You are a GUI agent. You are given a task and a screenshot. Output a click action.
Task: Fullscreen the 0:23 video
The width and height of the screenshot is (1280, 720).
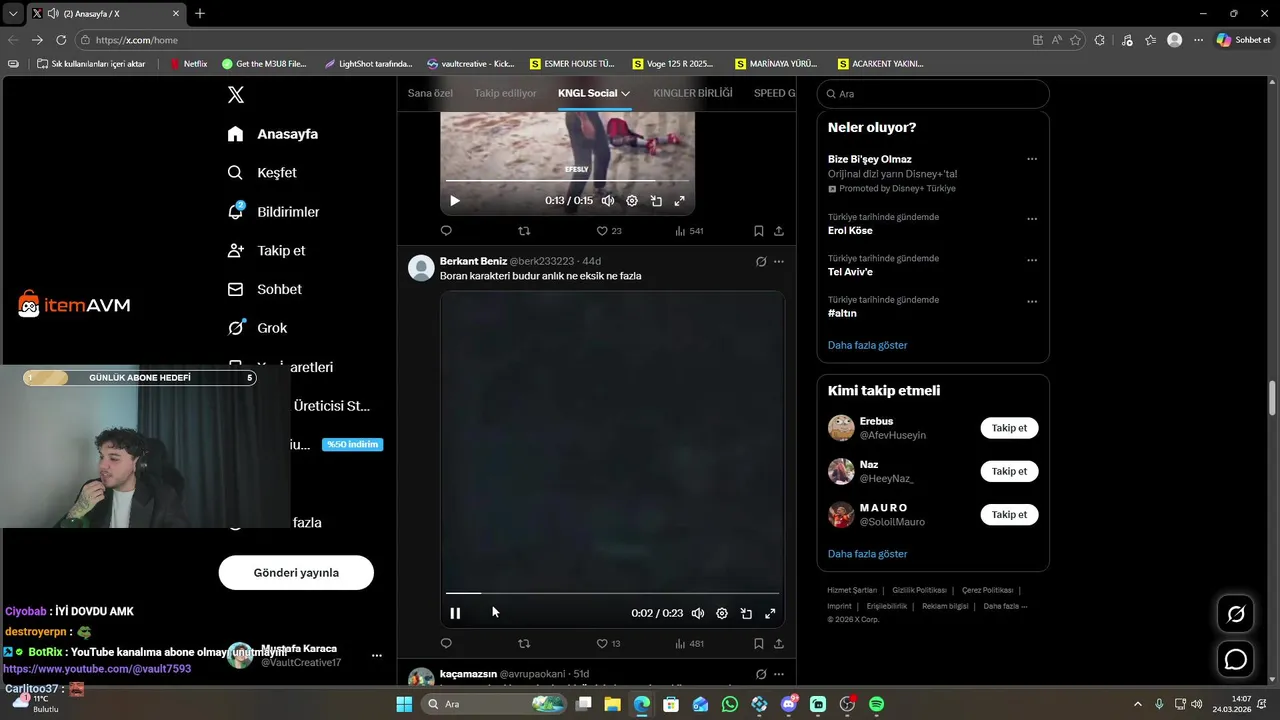(770, 614)
